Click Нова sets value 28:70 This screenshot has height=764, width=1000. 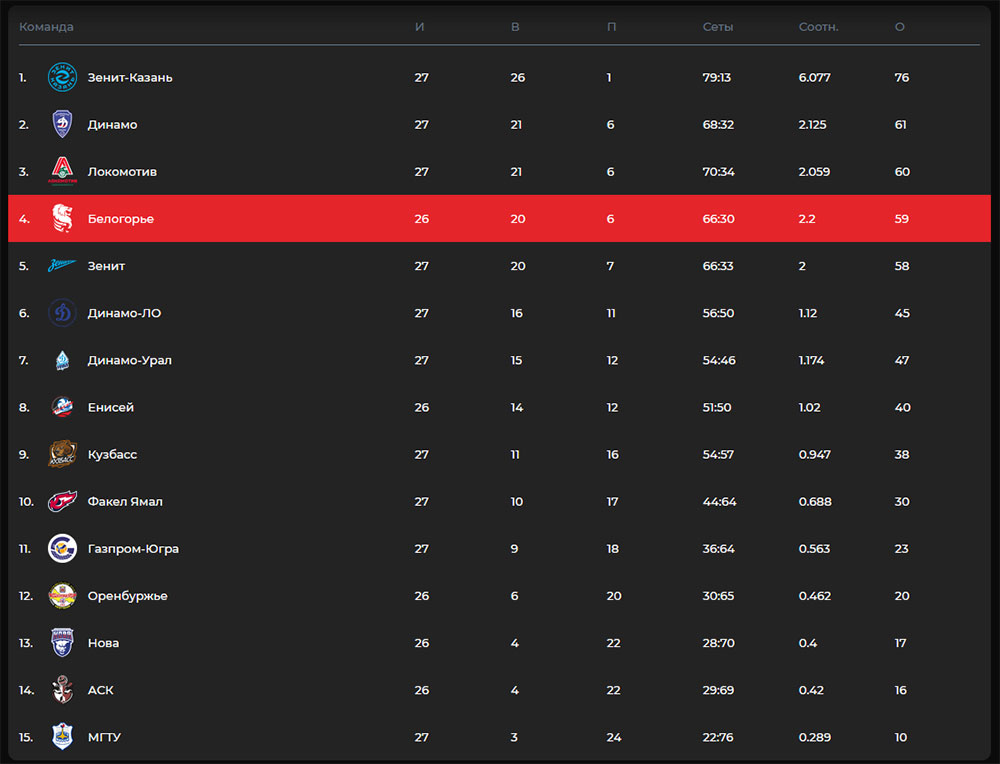pos(718,643)
